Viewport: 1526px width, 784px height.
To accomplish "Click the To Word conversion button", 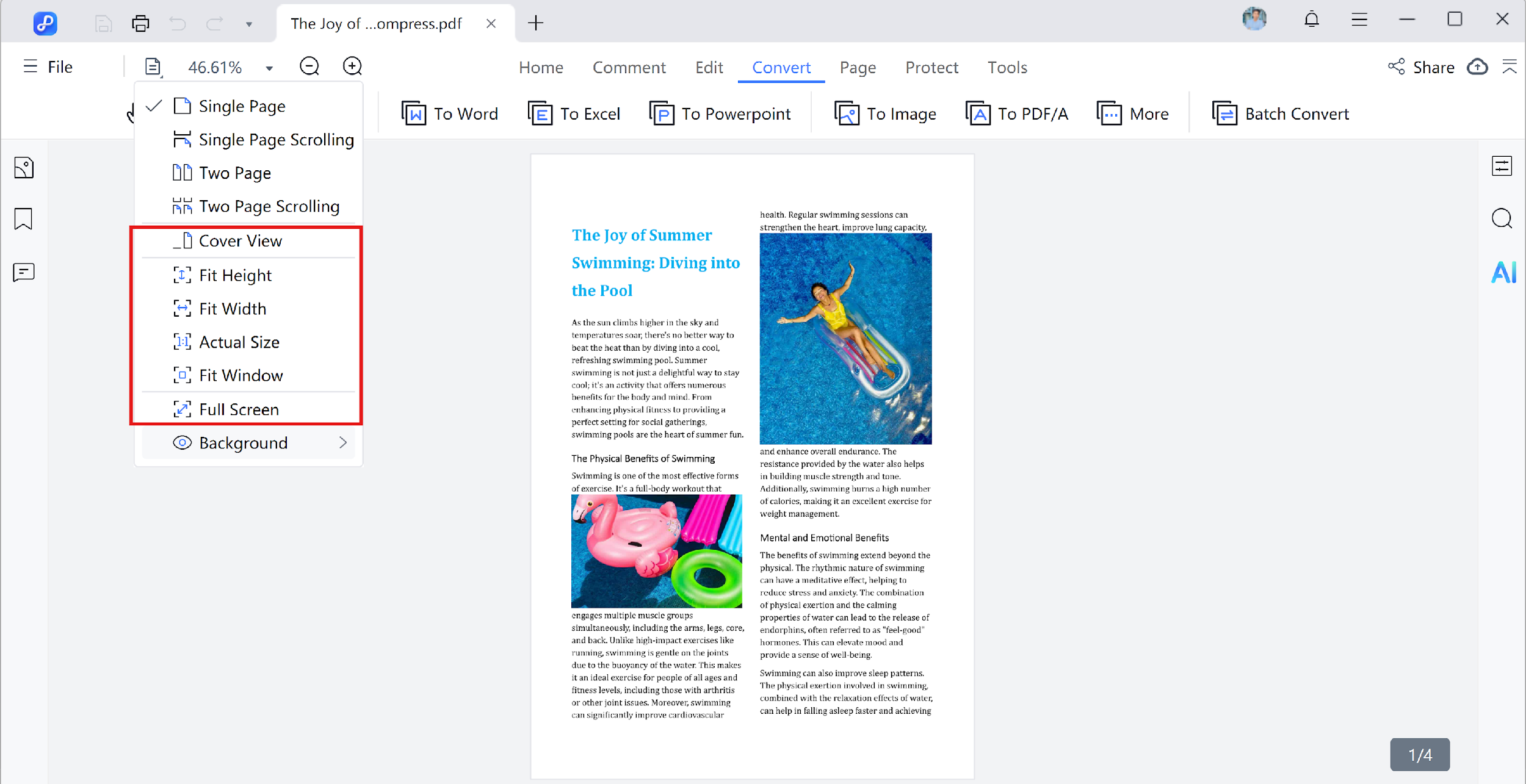I will [450, 113].
